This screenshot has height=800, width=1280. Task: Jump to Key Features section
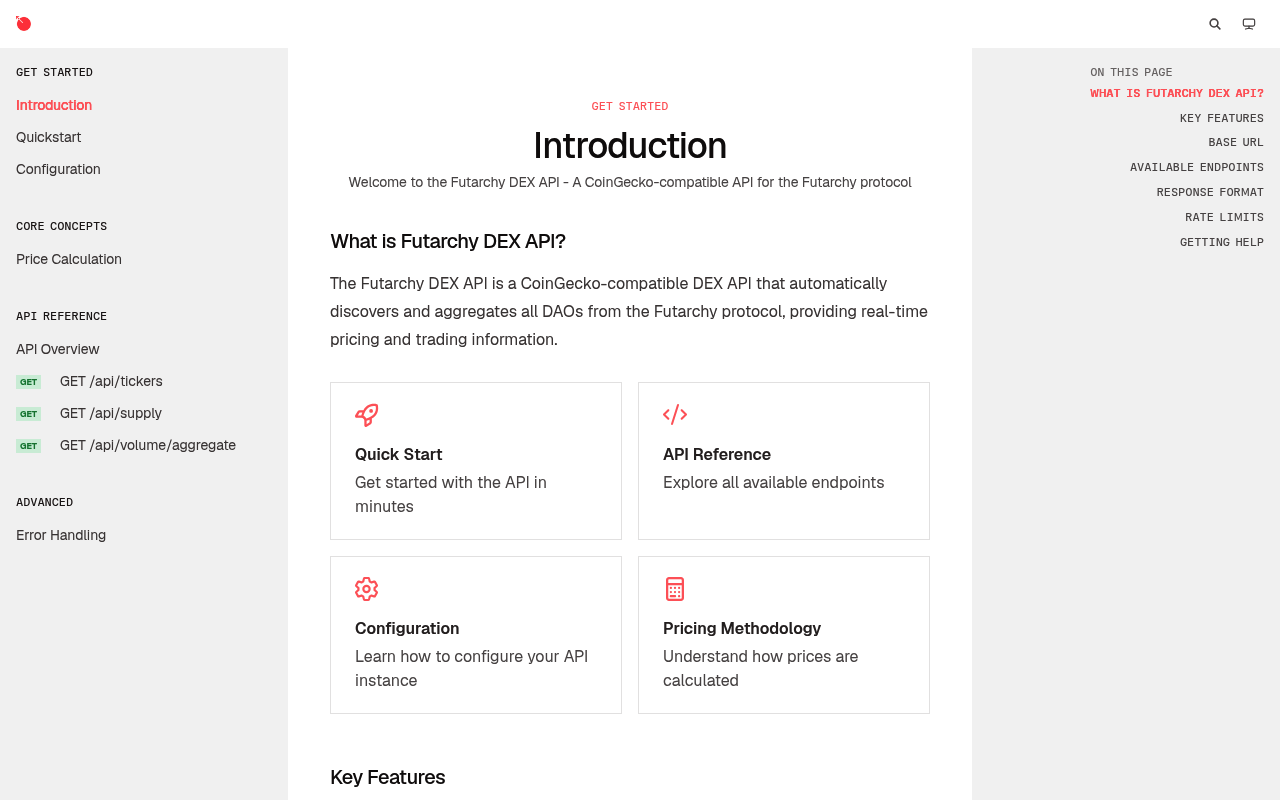tap(1221, 118)
